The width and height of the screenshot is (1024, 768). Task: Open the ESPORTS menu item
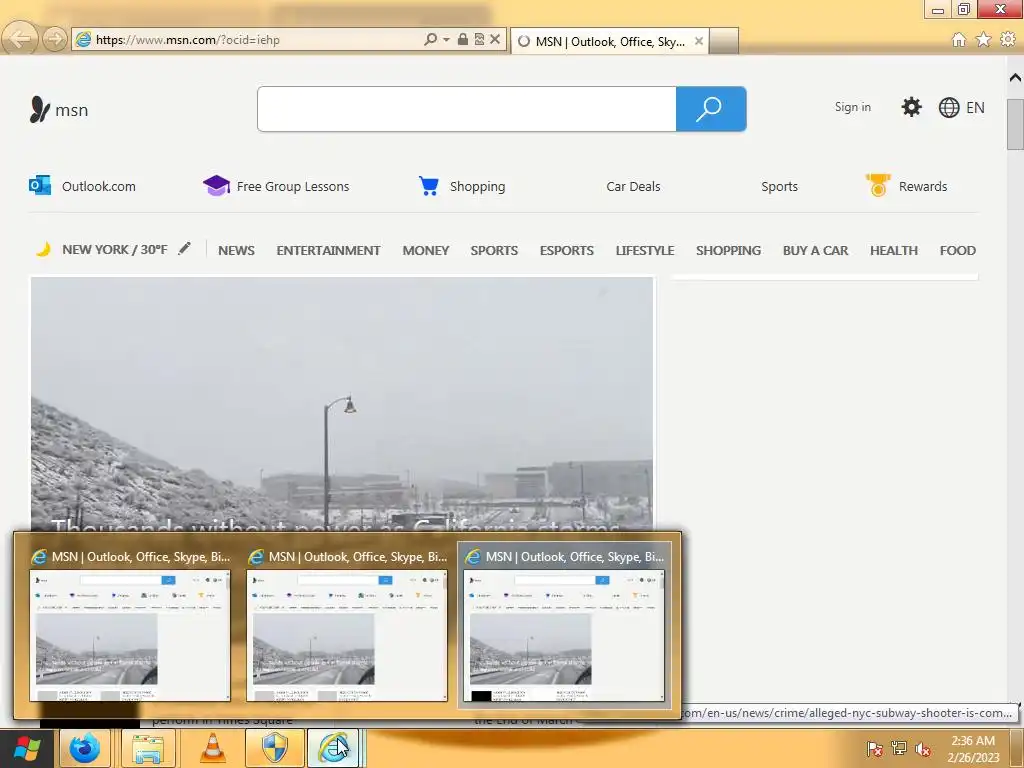point(567,251)
